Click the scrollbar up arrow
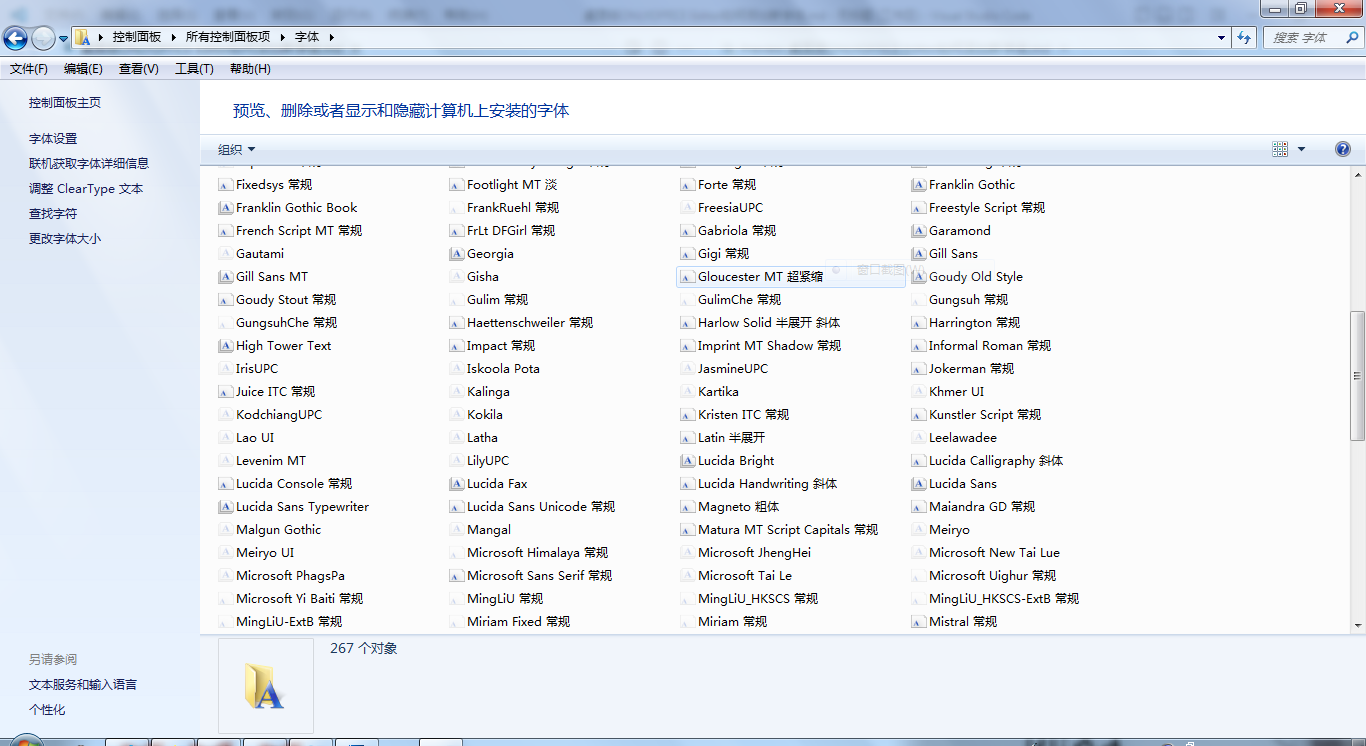This screenshot has width=1366, height=746. (1357, 174)
